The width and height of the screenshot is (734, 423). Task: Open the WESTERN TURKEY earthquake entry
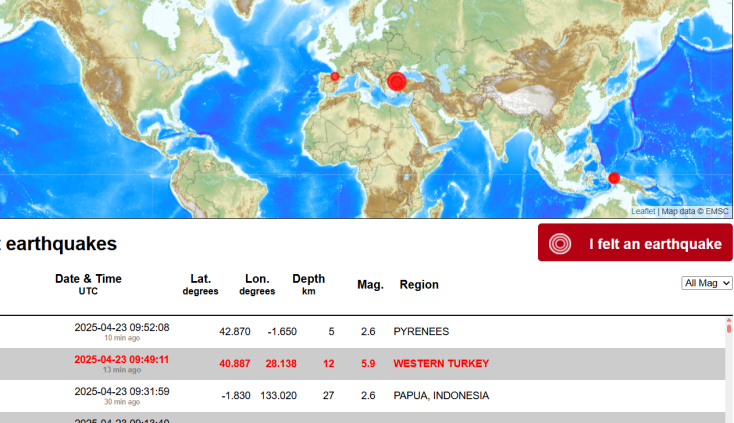pyautogui.click(x=441, y=363)
